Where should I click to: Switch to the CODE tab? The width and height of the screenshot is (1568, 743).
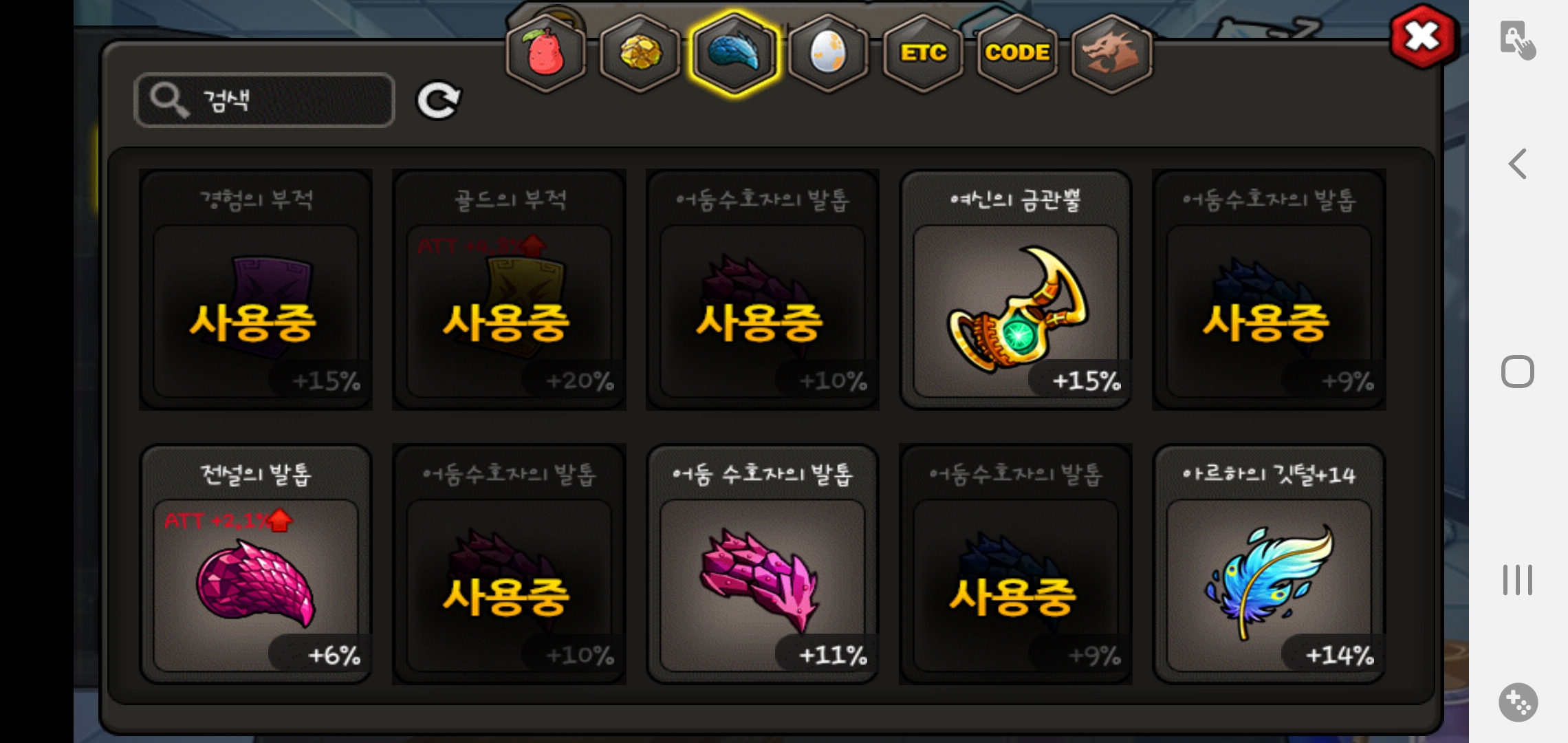[1017, 54]
